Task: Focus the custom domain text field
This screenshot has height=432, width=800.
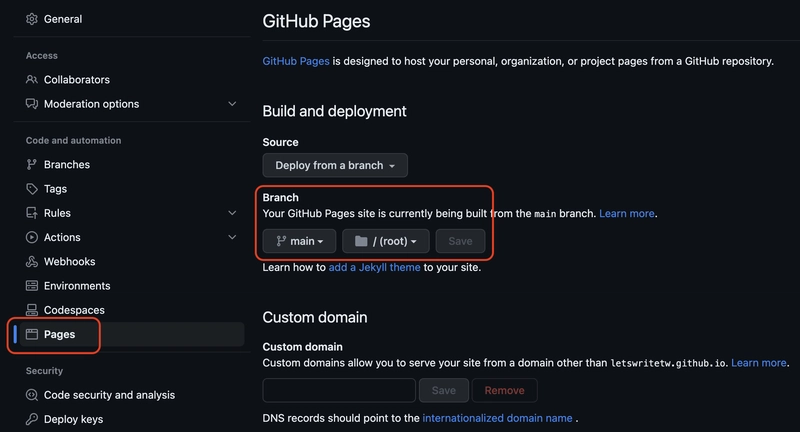Action: 339,390
